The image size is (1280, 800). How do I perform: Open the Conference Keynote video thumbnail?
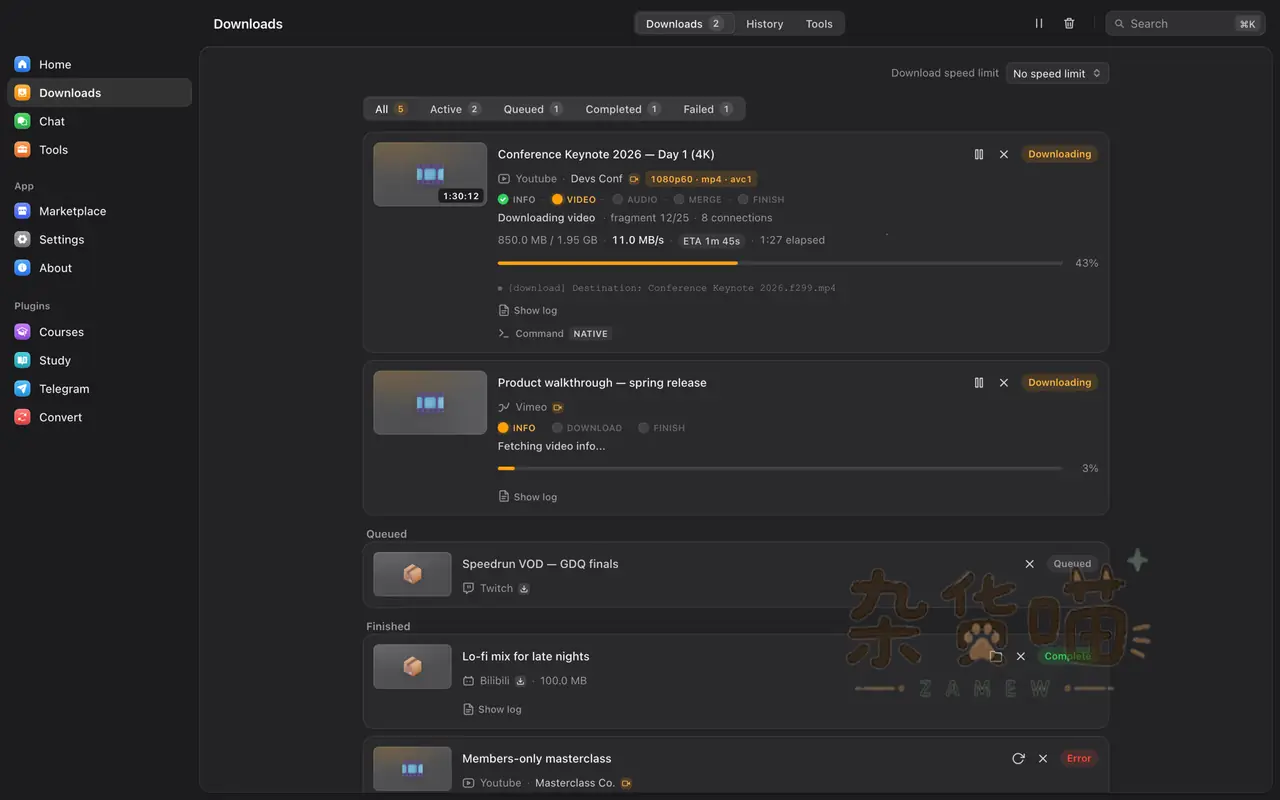click(430, 174)
